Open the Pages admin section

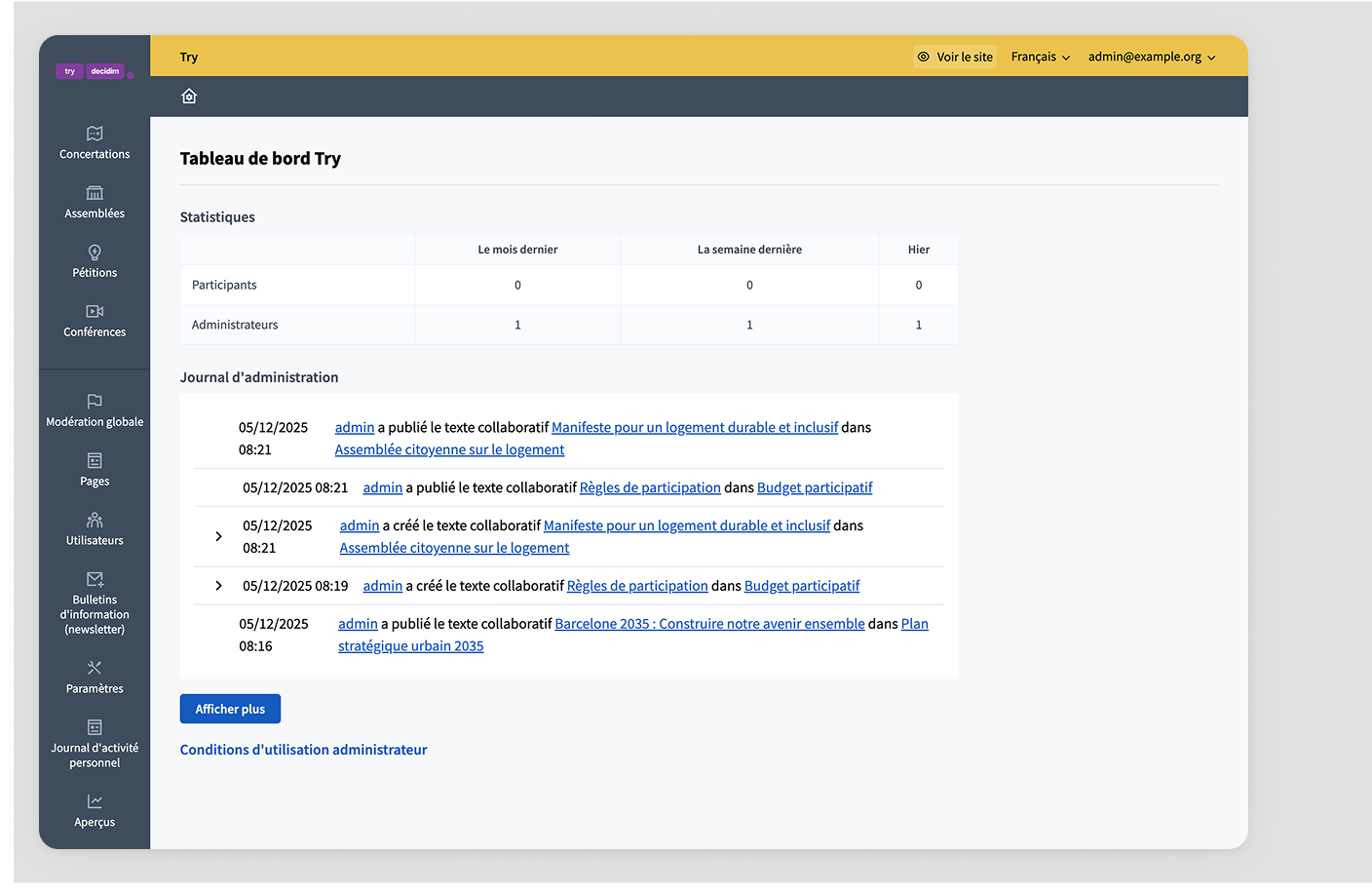point(94,469)
